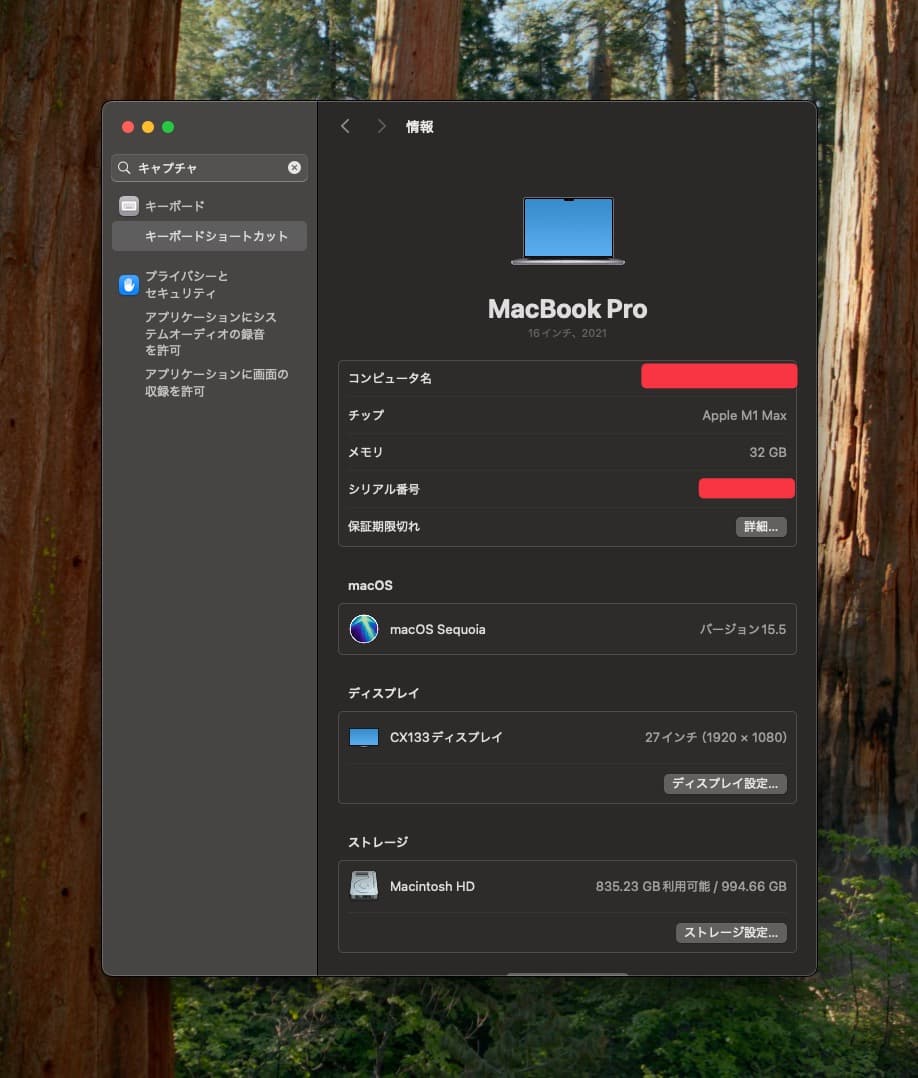This screenshot has width=918, height=1078.
Task: Click the 情報 title at the top
Action: 419,126
